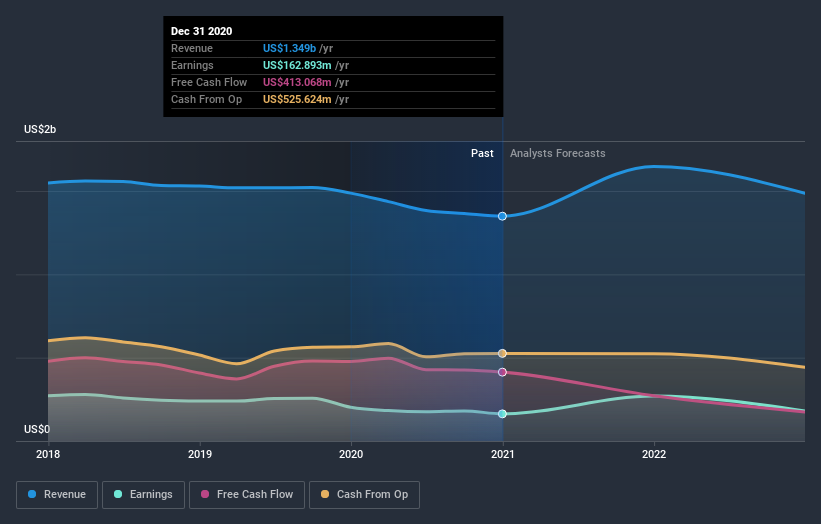Click the blue Revenue legend dot
The height and width of the screenshot is (524, 821).
(32, 494)
